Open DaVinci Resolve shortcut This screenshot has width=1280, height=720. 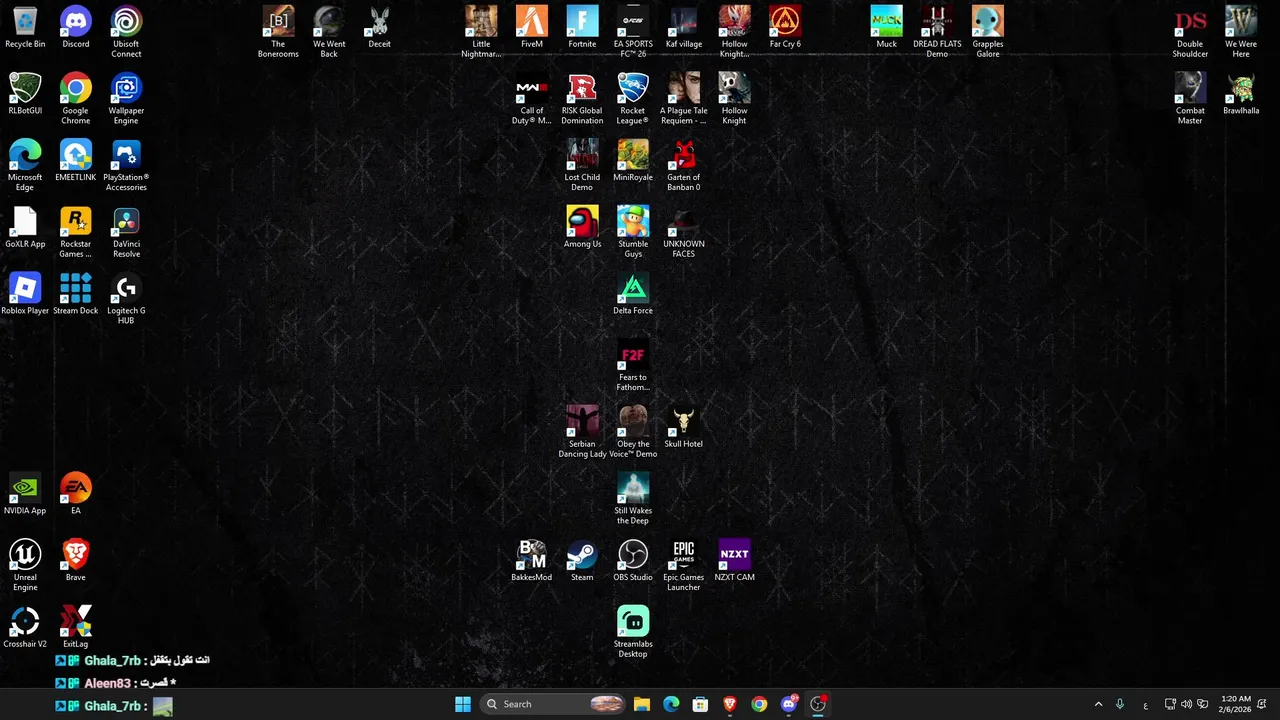[x=126, y=233]
